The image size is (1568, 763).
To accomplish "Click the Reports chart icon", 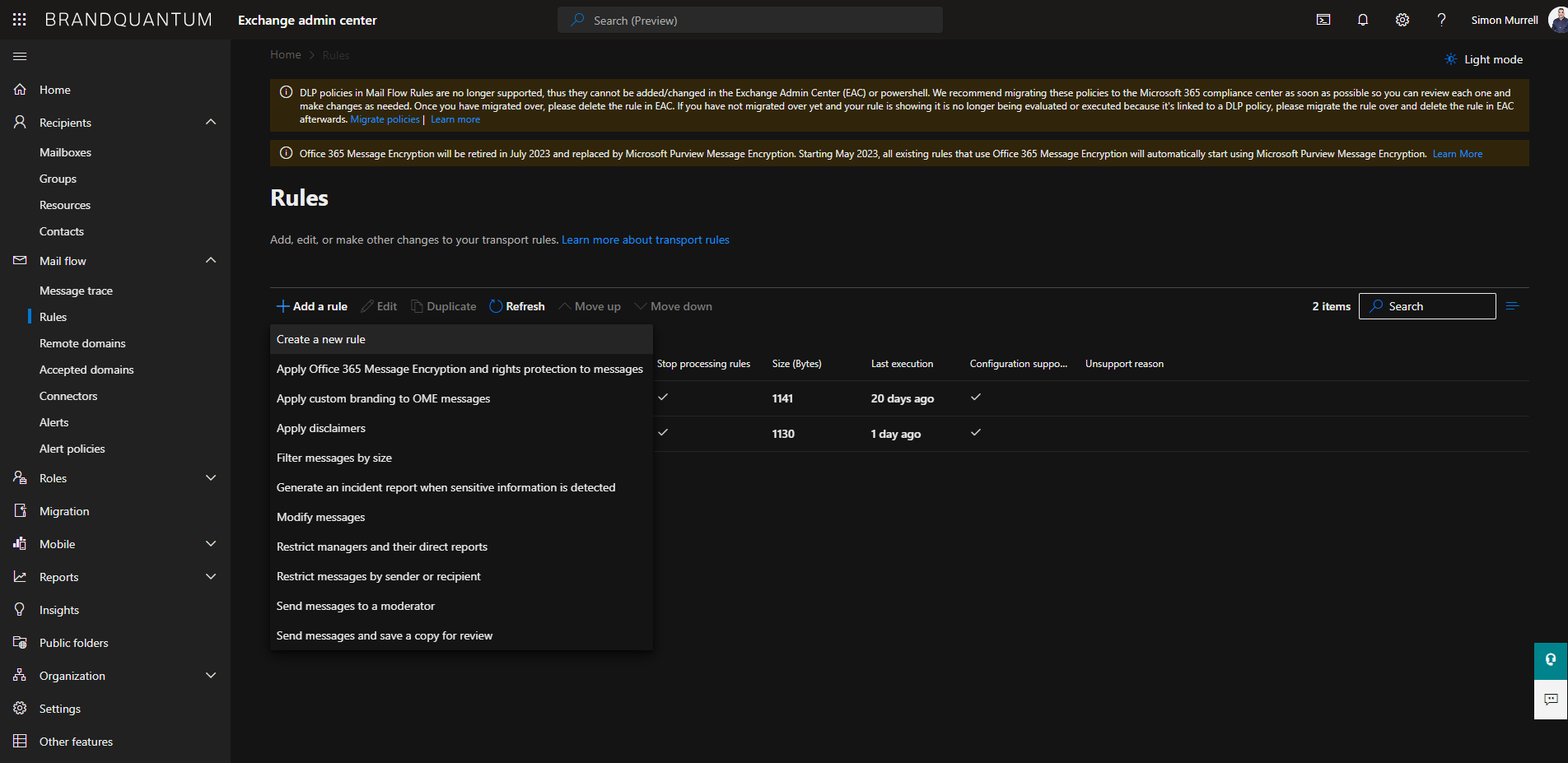I will pos(20,576).
